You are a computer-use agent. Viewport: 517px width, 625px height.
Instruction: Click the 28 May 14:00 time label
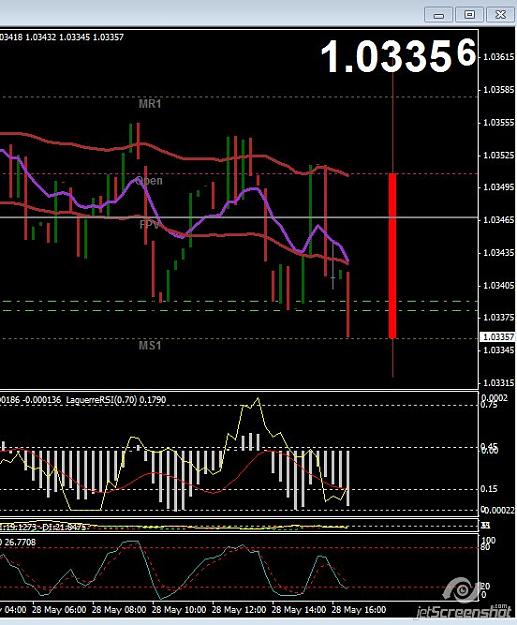tap(299, 610)
